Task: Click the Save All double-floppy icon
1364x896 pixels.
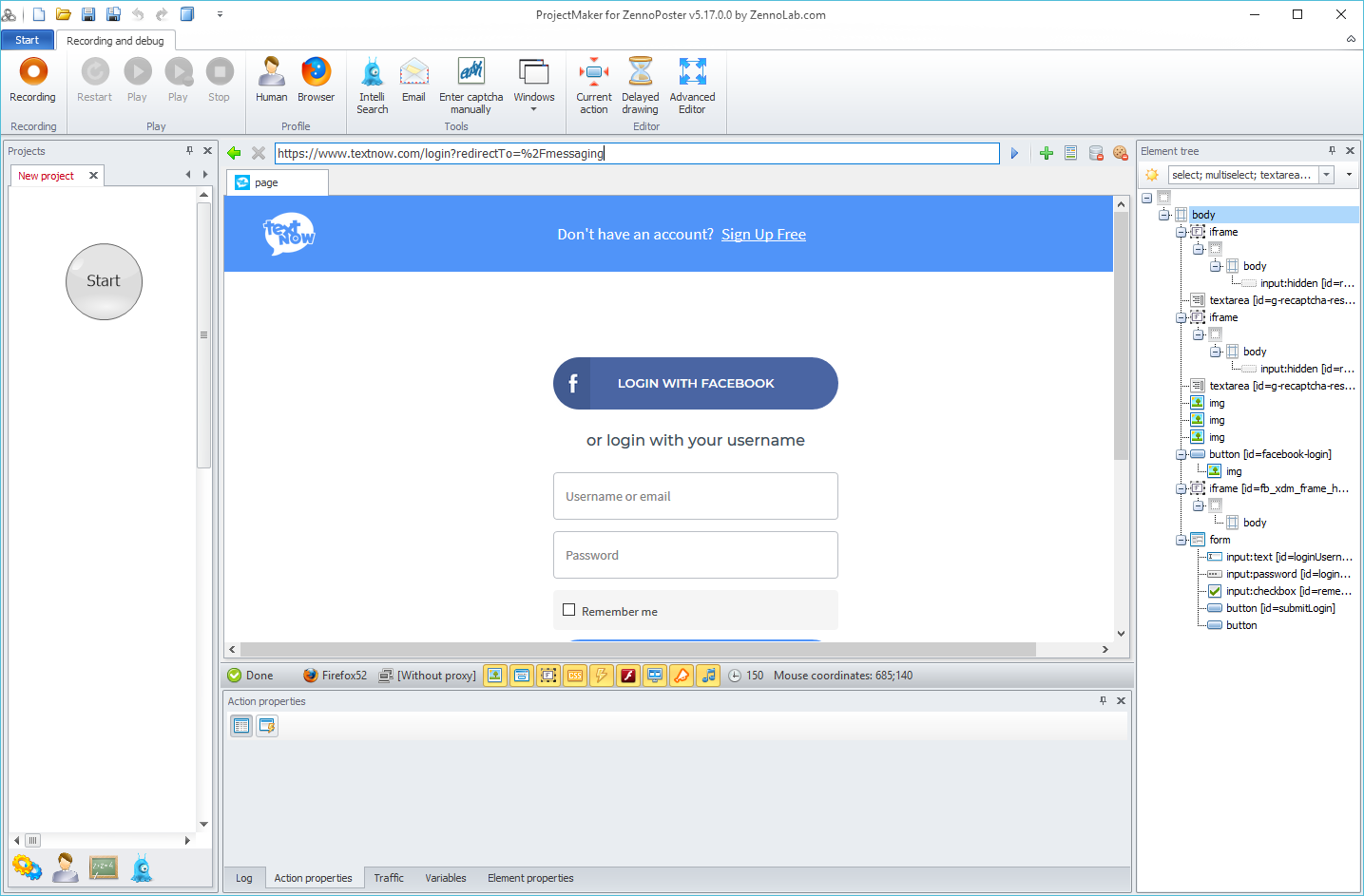Action: coord(113,14)
